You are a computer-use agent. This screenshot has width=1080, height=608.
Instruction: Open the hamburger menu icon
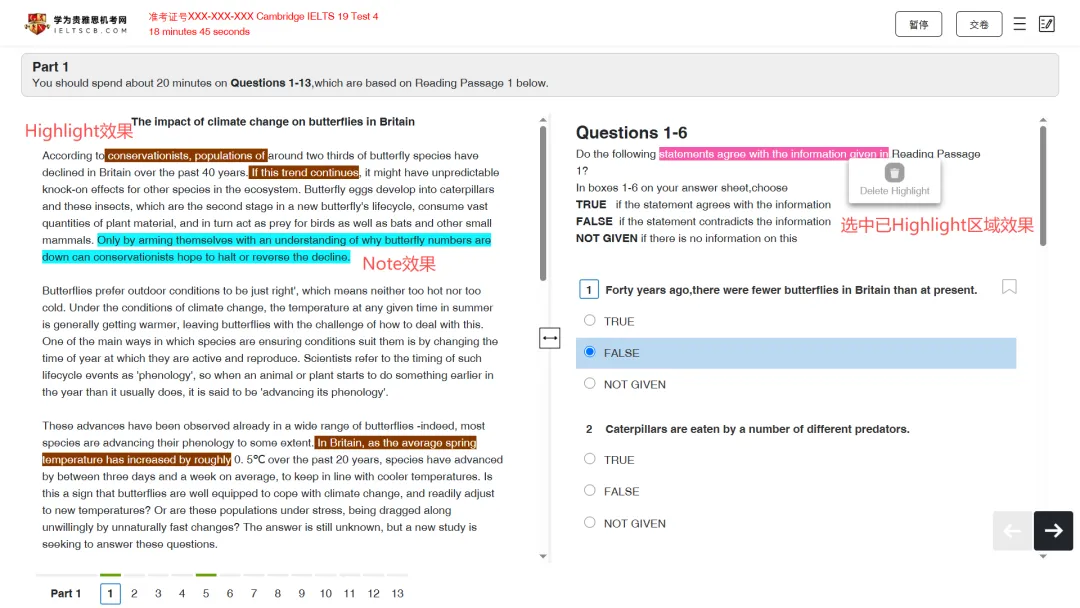tap(1019, 24)
